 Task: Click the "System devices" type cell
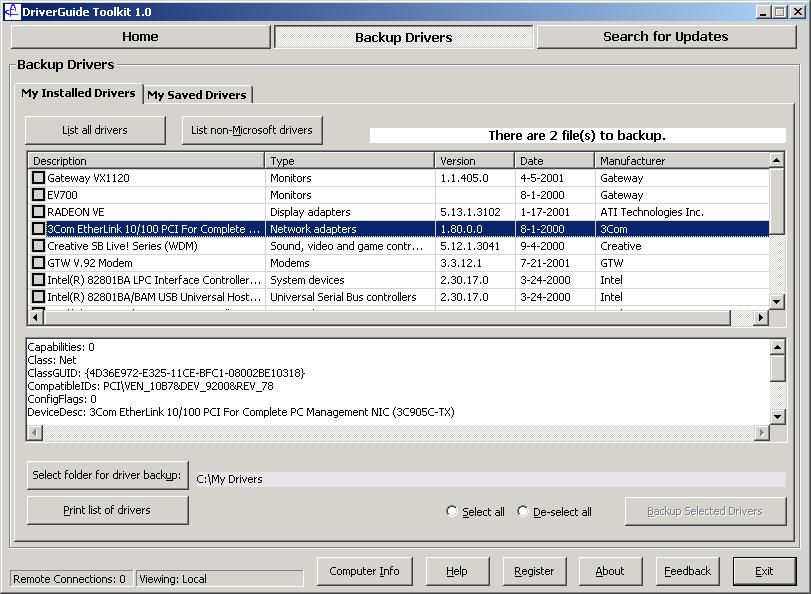[x=350, y=280]
